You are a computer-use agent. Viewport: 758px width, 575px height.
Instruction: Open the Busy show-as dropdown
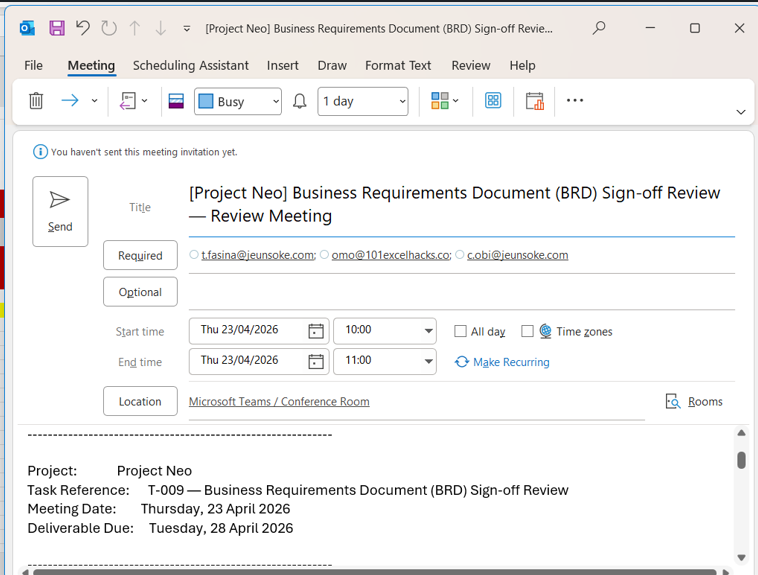(x=238, y=101)
